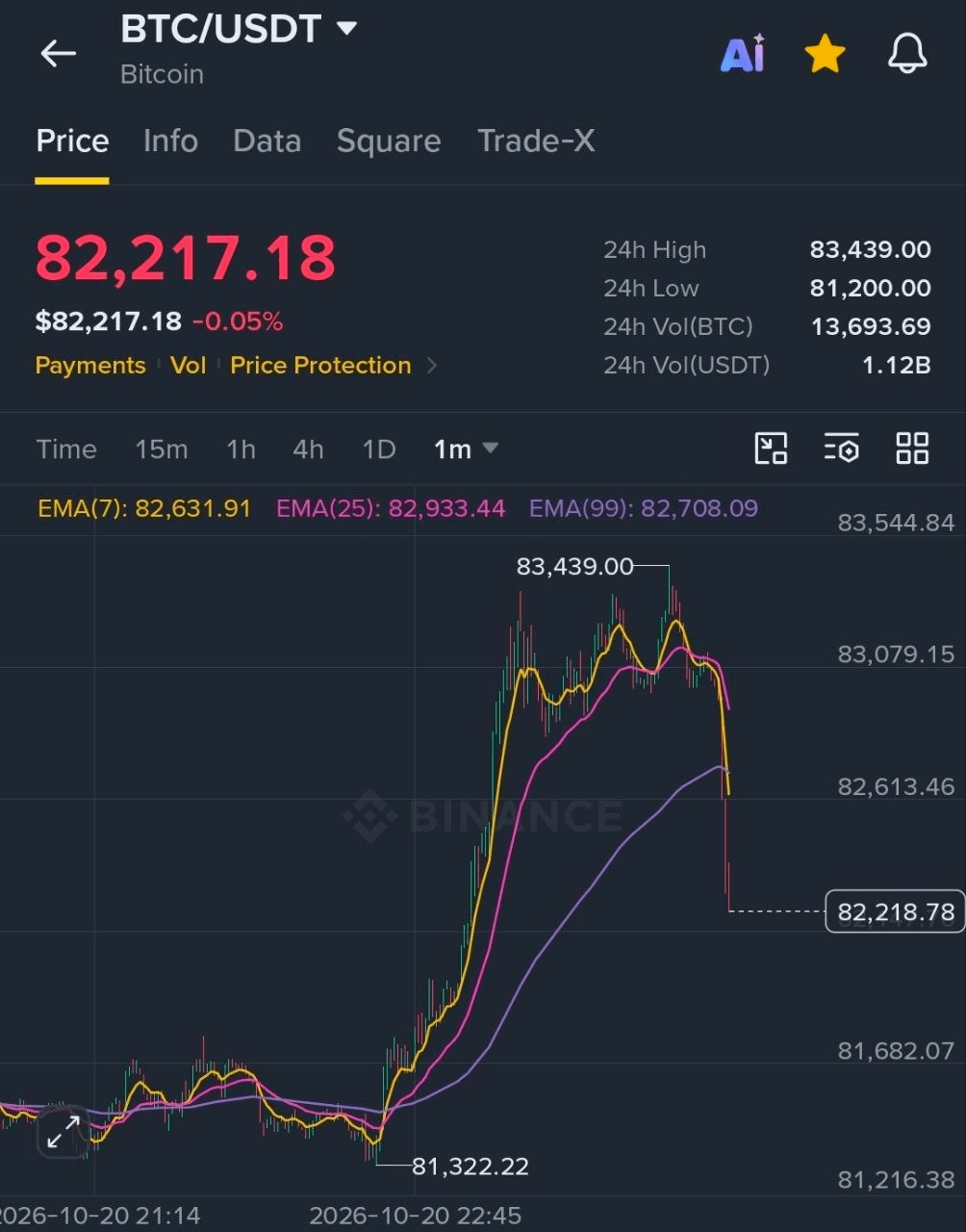
Task: Select the EMA(25) indicator label
Action: [x=391, y=508]
